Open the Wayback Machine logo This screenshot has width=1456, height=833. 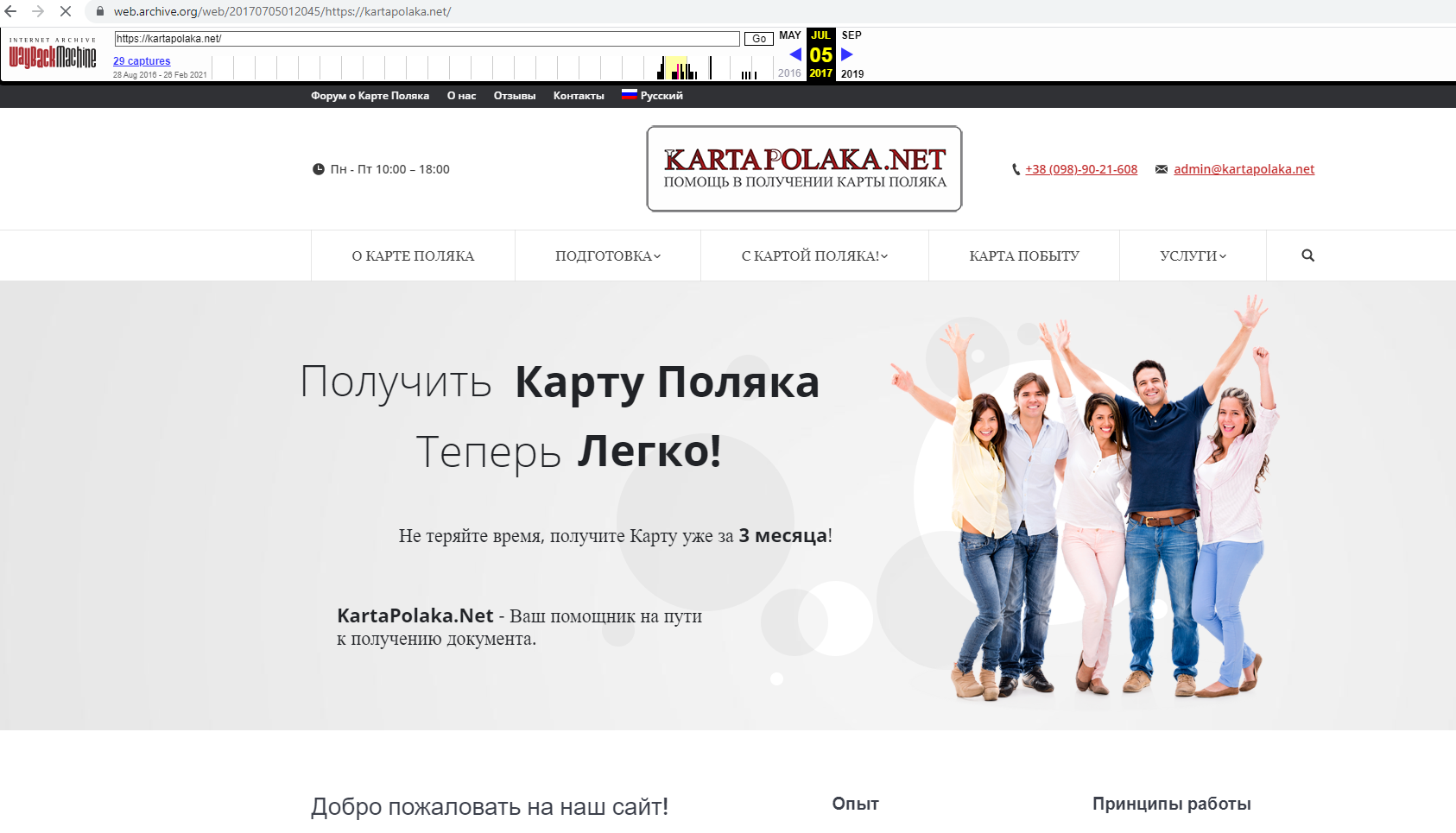click(53, 54)
